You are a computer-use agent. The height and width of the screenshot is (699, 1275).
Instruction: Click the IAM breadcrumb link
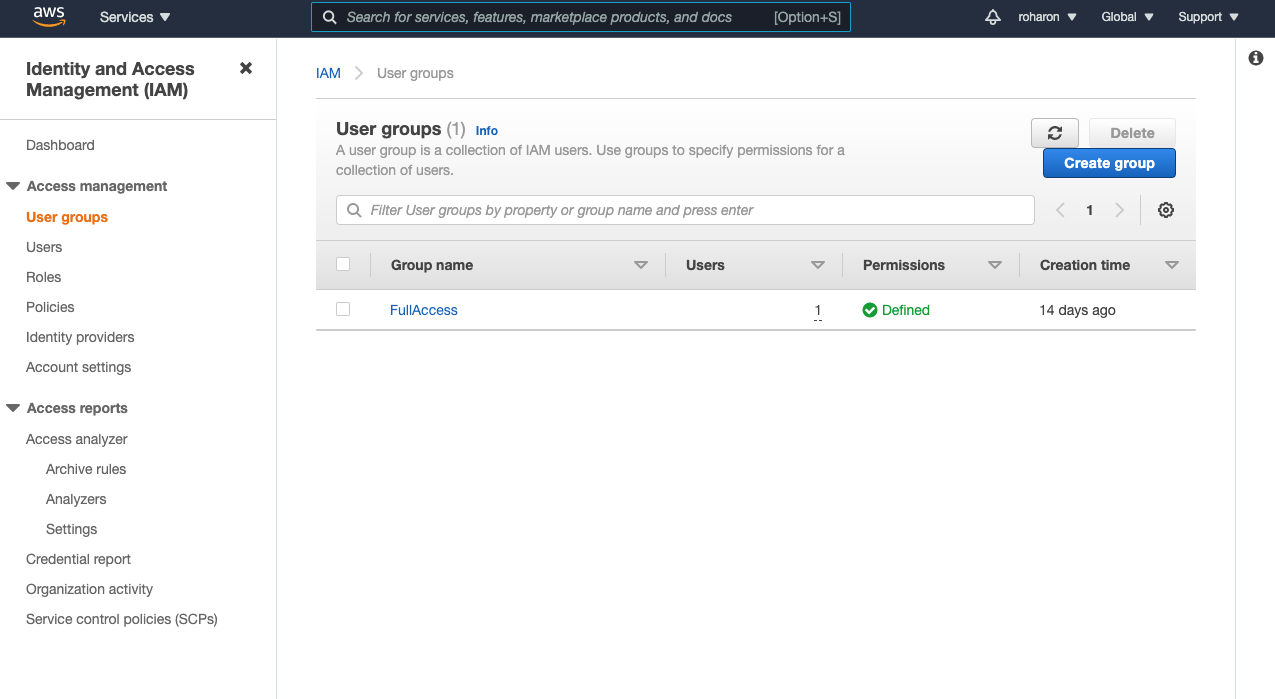328,73
